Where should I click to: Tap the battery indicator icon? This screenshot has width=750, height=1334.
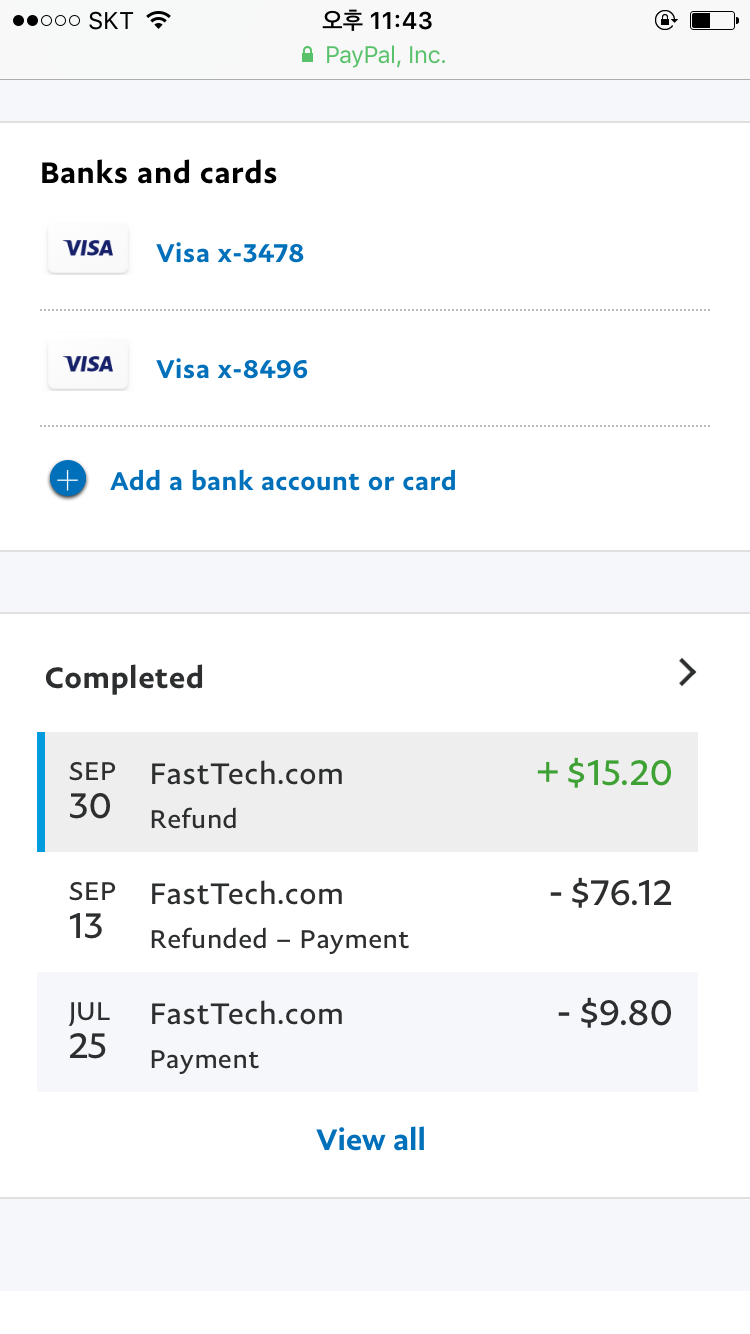712,20
